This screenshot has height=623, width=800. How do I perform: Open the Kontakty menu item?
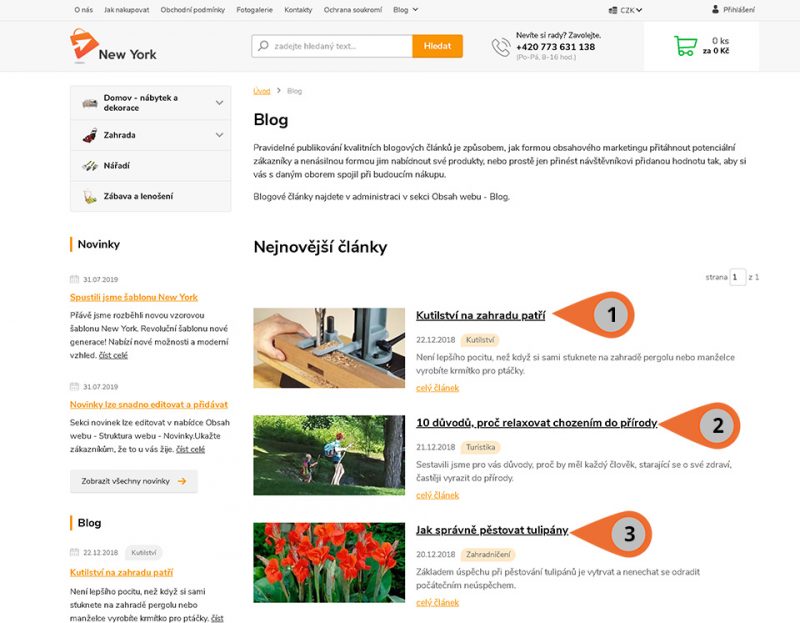(x=298, y=10)
